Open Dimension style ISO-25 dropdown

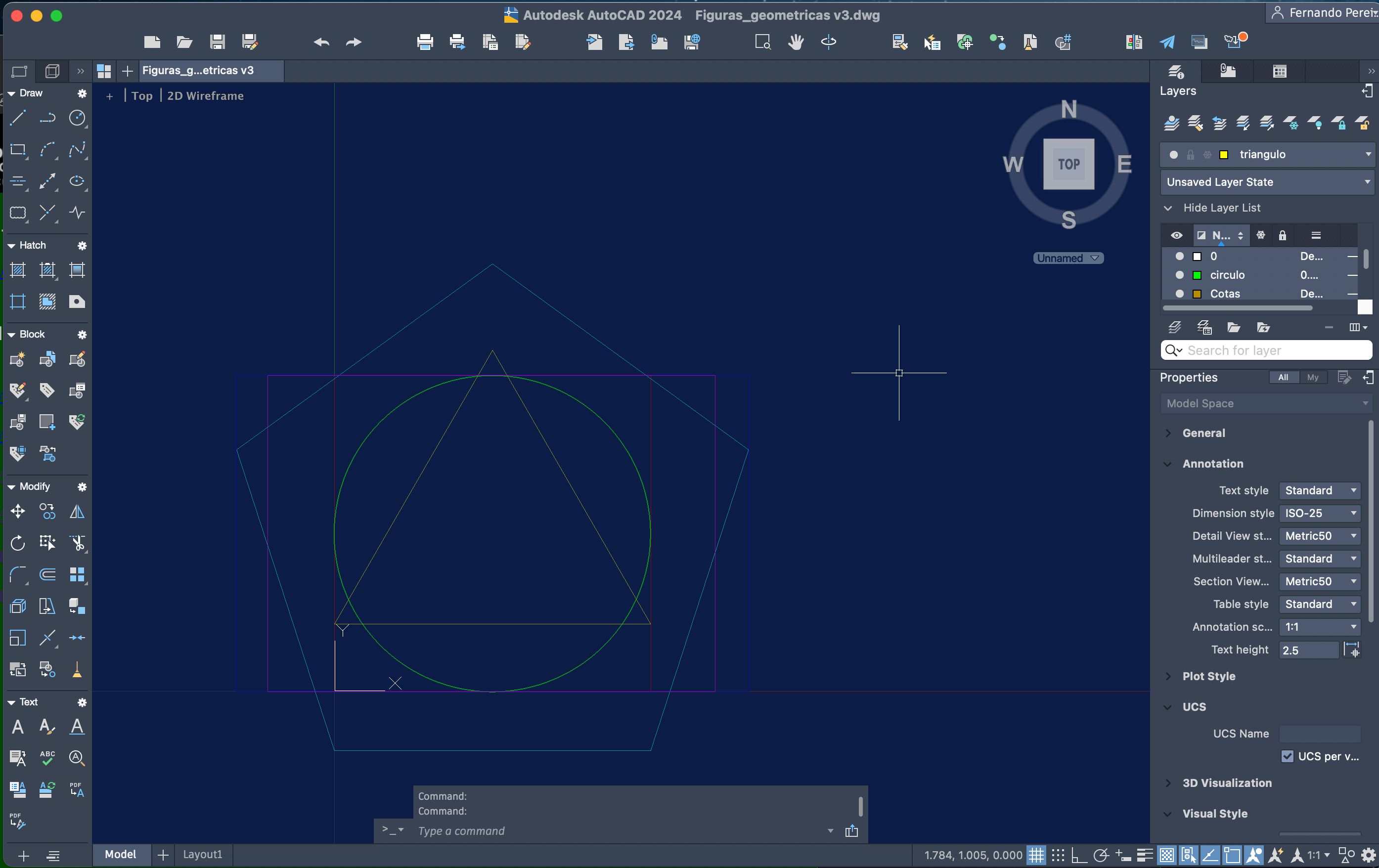1320,514
